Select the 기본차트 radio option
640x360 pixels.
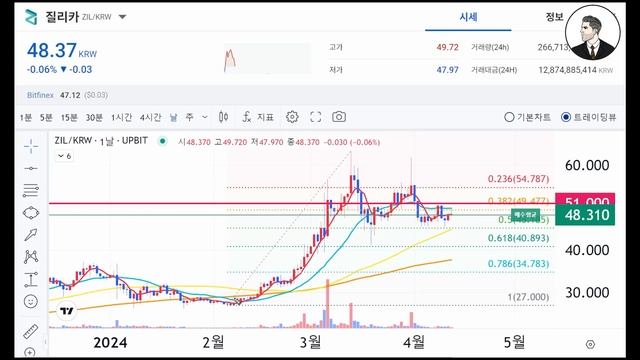tap(527, 117)
